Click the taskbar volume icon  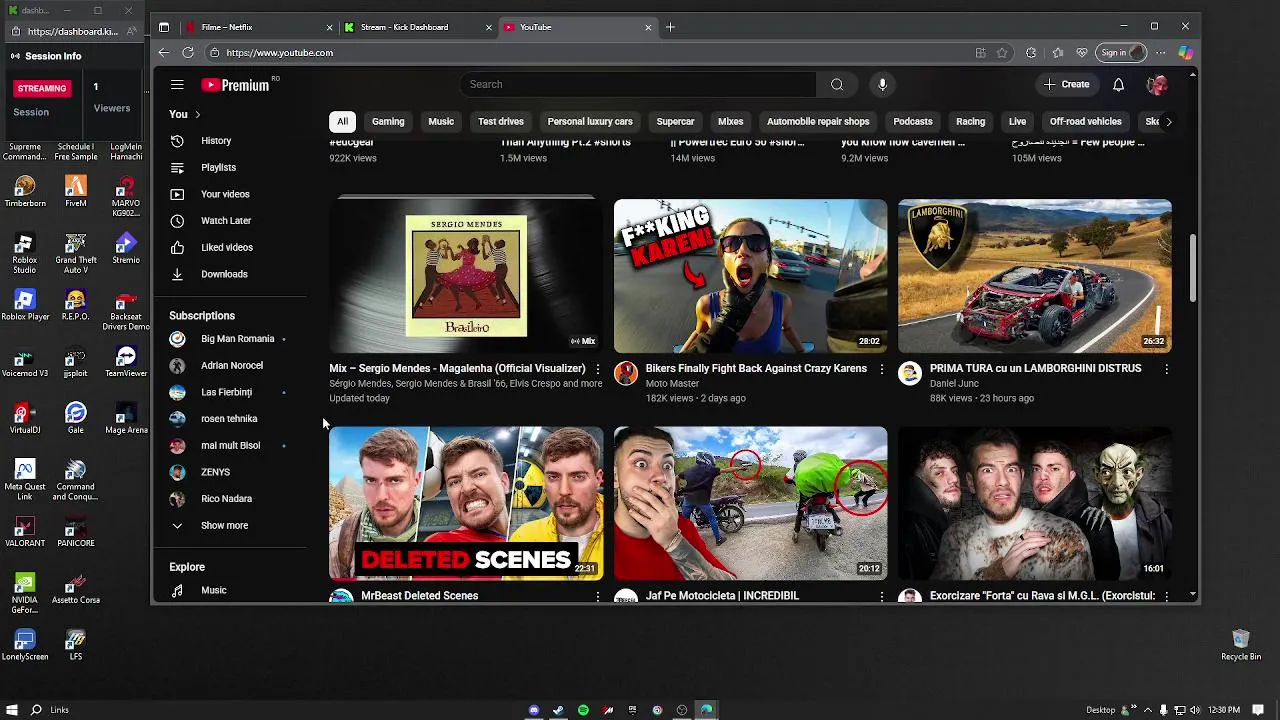point(1195,710)
